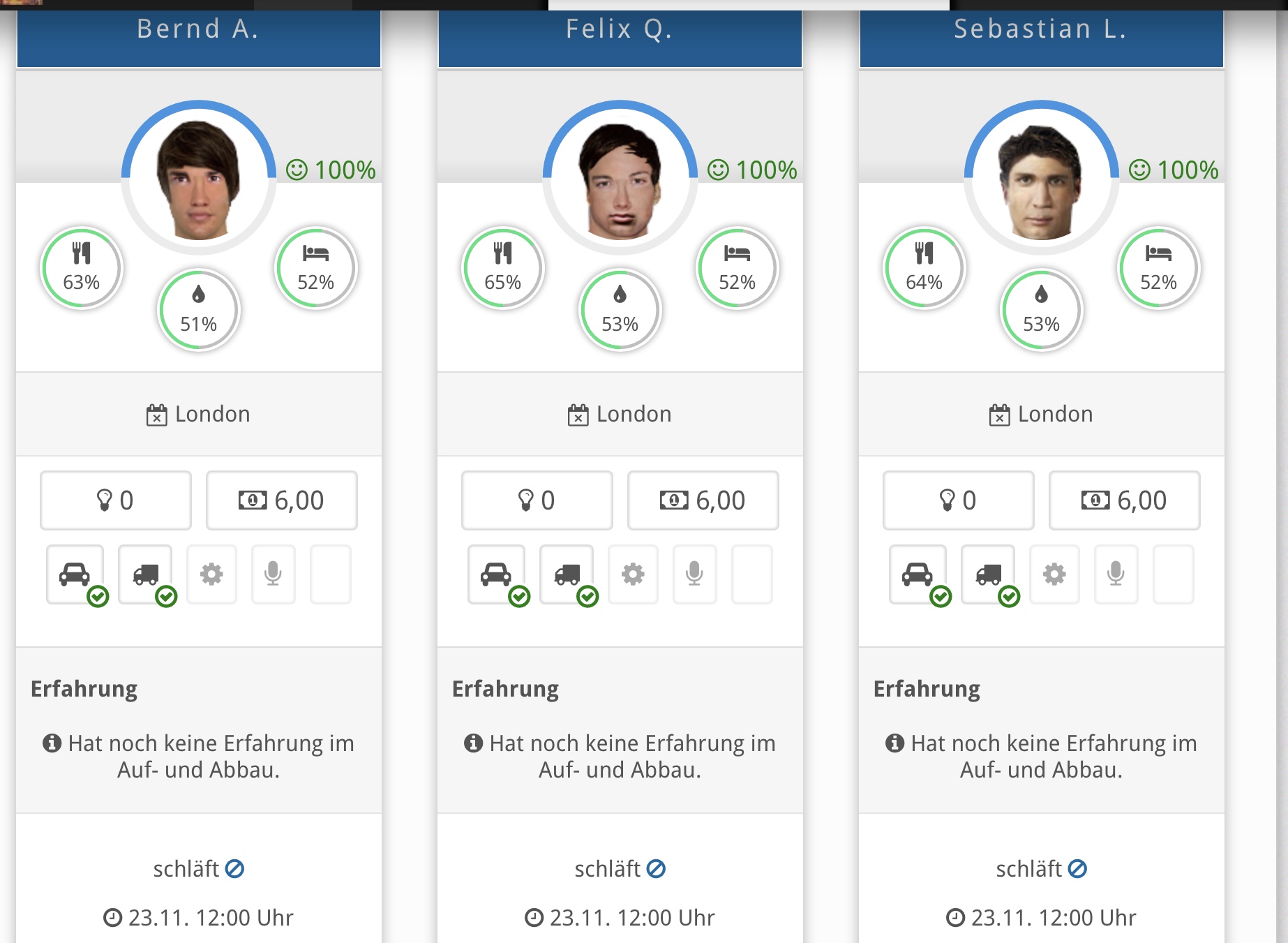Viewport: 1288px width, 943px height.
Task: Click Bernd A.'s truck license icon
Action: click(146, 574)
